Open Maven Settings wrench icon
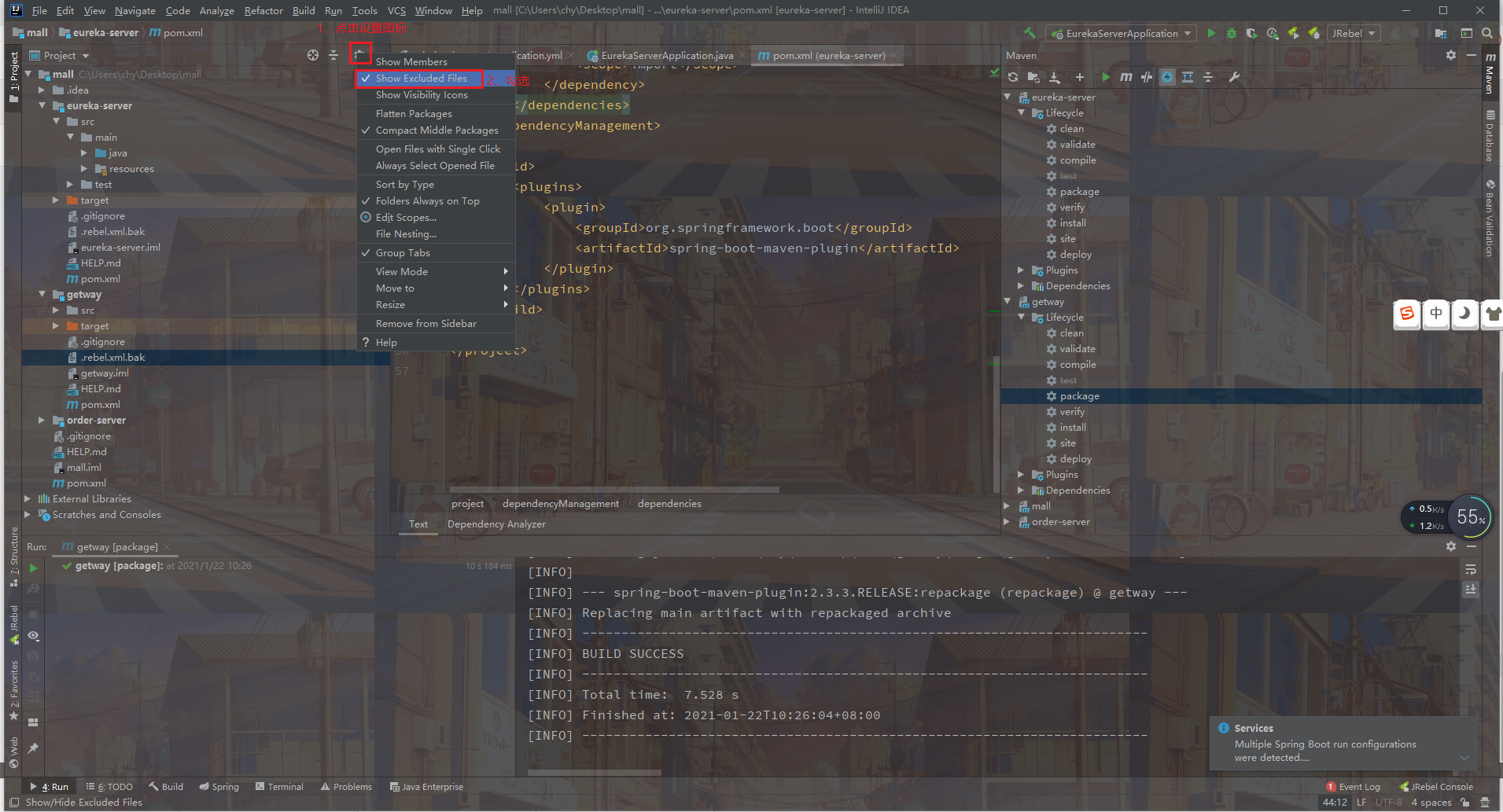 1234,77
